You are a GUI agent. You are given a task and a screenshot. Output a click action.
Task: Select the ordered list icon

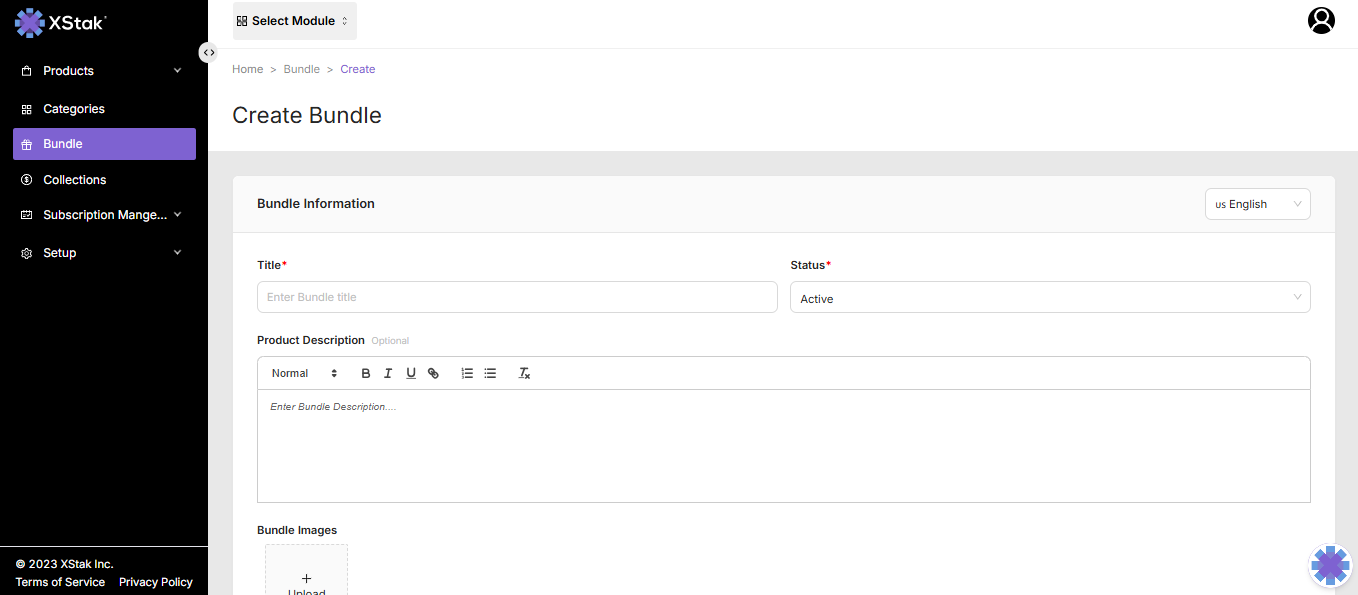pos(467,373)
